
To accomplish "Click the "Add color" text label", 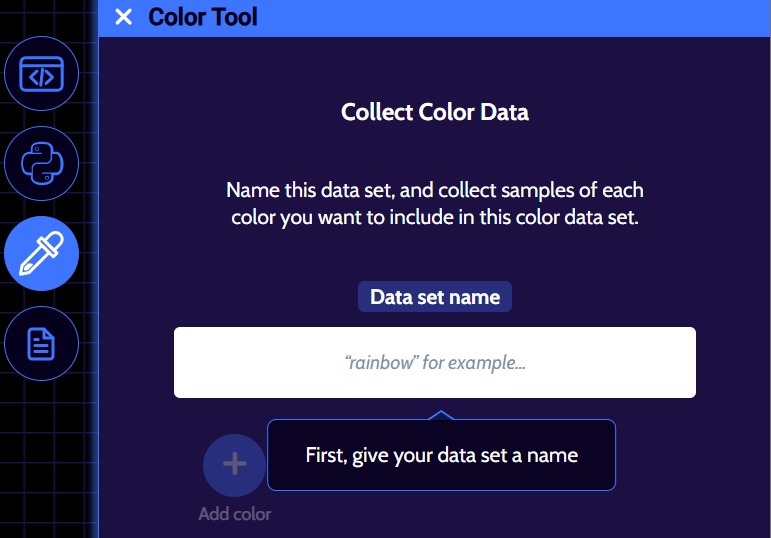I will (x=234, y=514).
